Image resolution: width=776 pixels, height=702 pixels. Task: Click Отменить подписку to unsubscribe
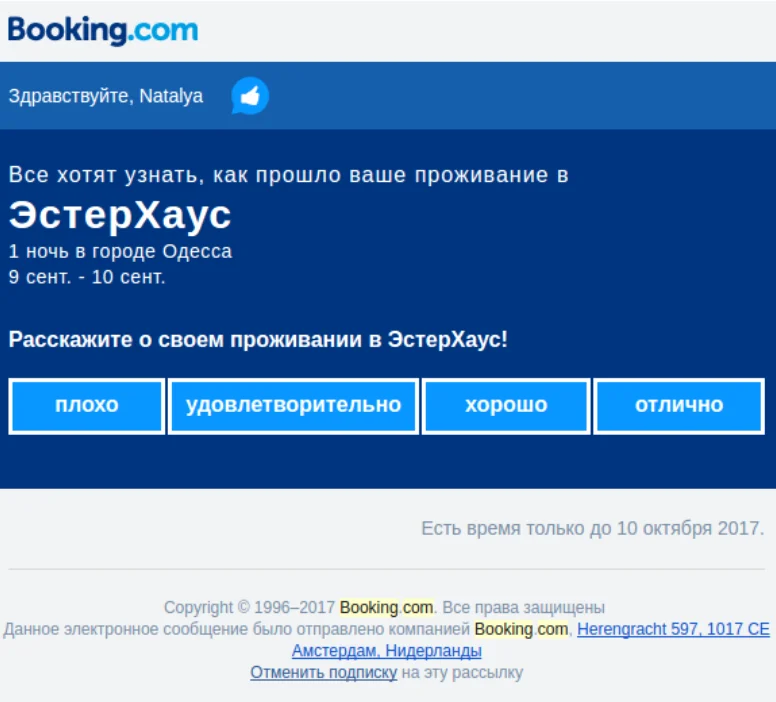(x=324, y=673)
